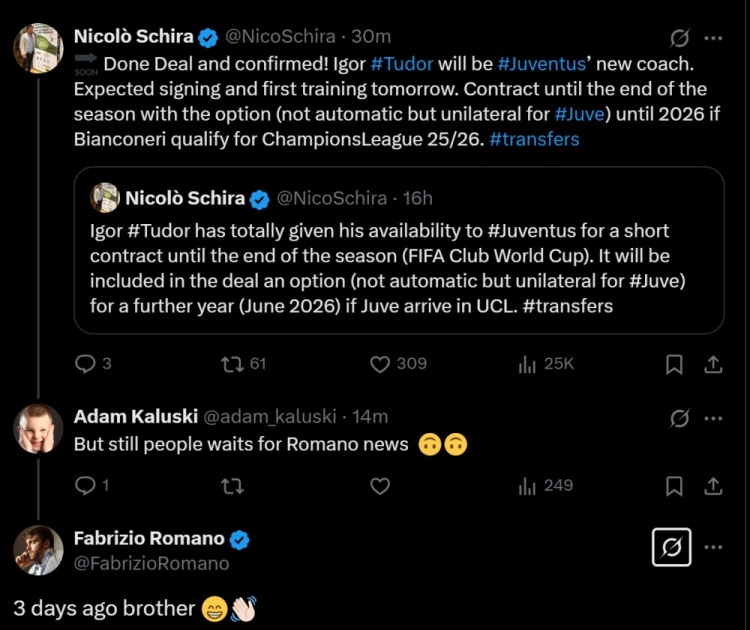
Task: Reply to Adam Kaluski's comment
Action: [86, 486]
